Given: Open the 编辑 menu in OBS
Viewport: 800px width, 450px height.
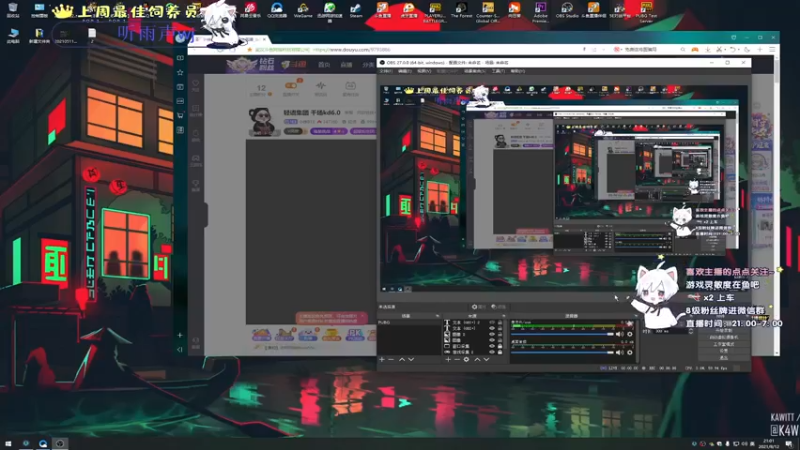Looking at the screenshot, I should pos(404,71).
